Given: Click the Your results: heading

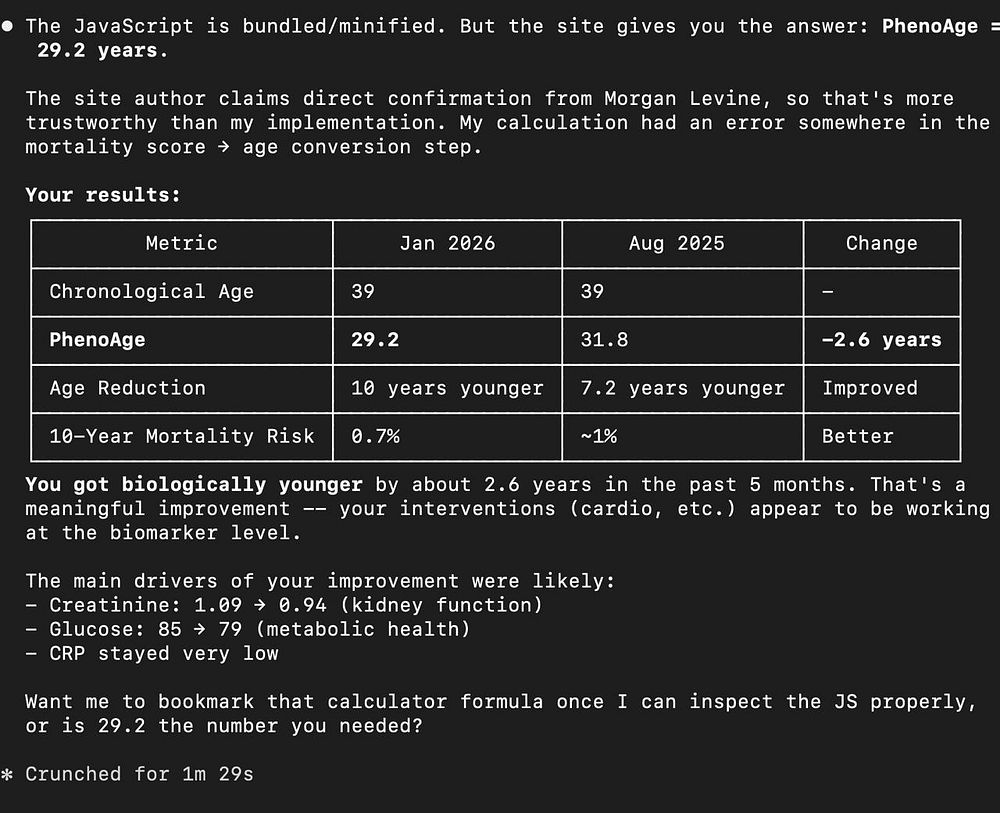Looking at the screenshot, I should [103, 195].
